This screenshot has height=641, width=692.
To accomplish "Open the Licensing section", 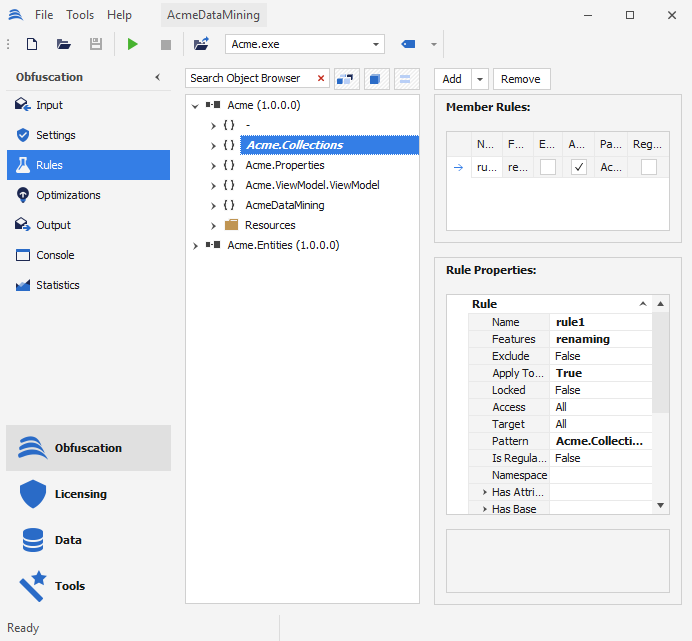I will (x=80, y=494).
